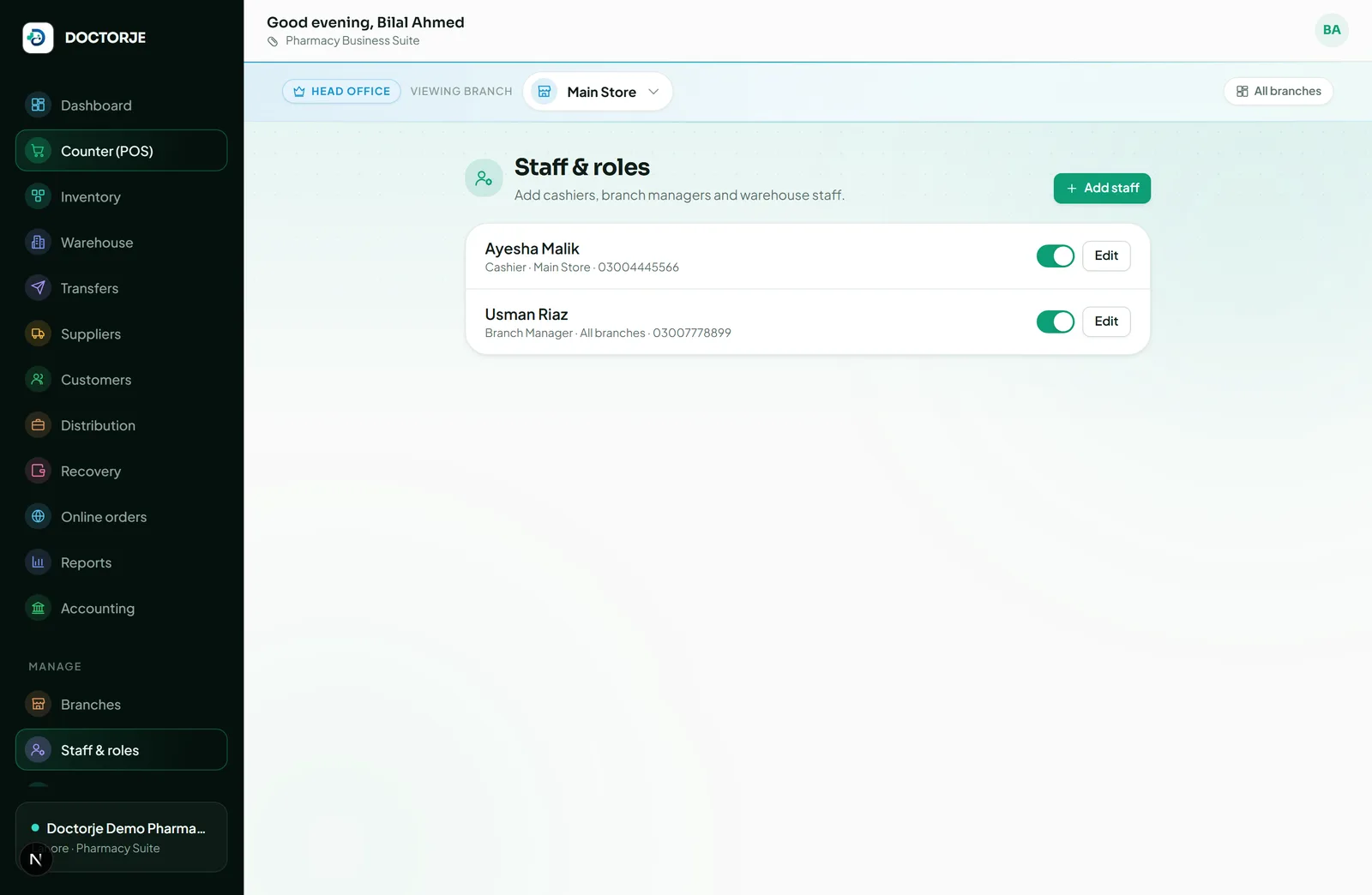Screen dimensions: 1372x895
Task: Click the Suppliers truck icon
Action: [38, 333]
